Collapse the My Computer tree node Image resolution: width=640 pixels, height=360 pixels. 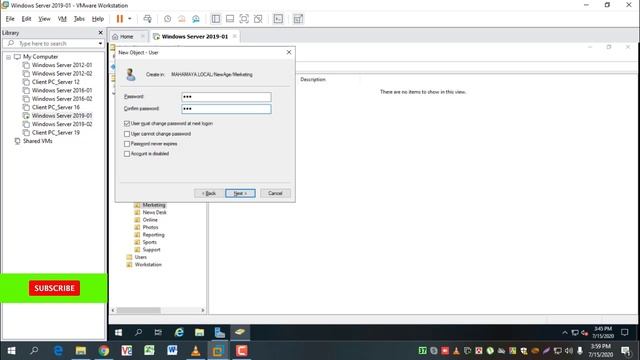[x=8, y=57]
